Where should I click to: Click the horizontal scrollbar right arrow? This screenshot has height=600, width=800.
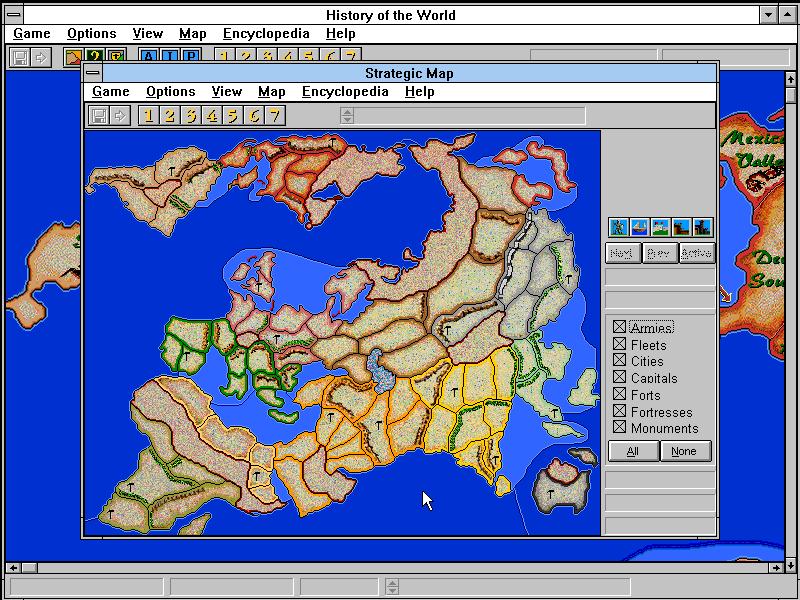point(777,567)
